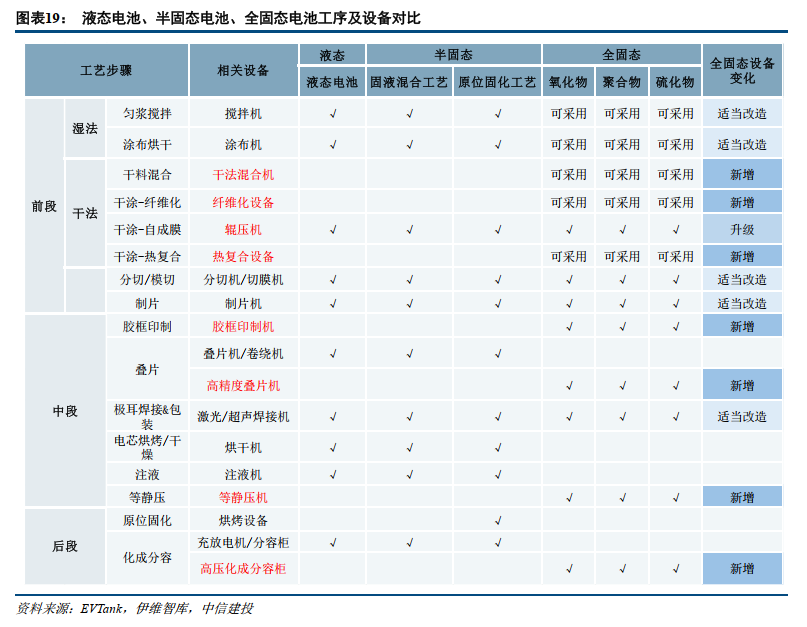Click the 搅拌机 equipment cell
807x627 pixels.
coord(243,113)
